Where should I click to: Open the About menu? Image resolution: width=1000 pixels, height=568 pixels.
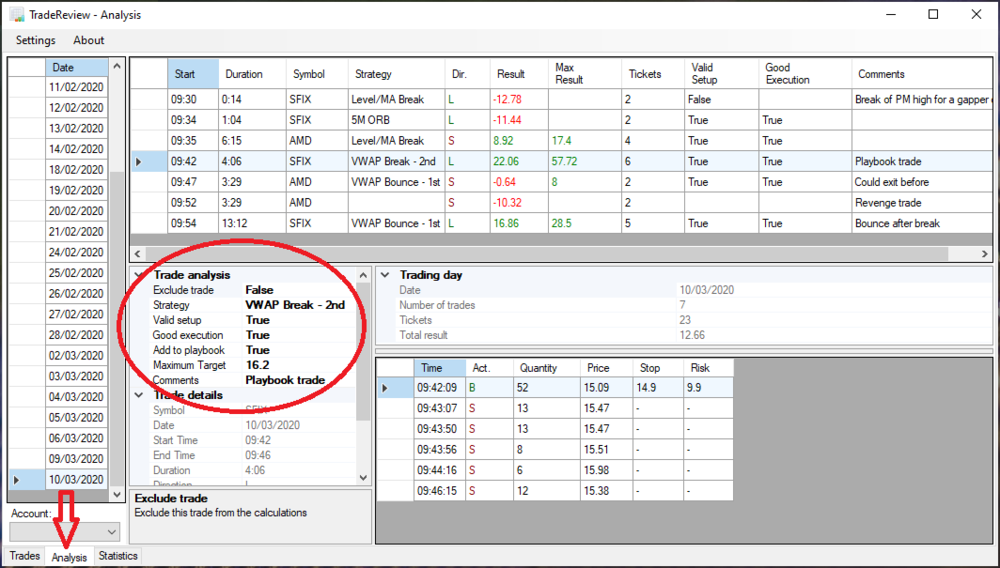coord(89,41)
